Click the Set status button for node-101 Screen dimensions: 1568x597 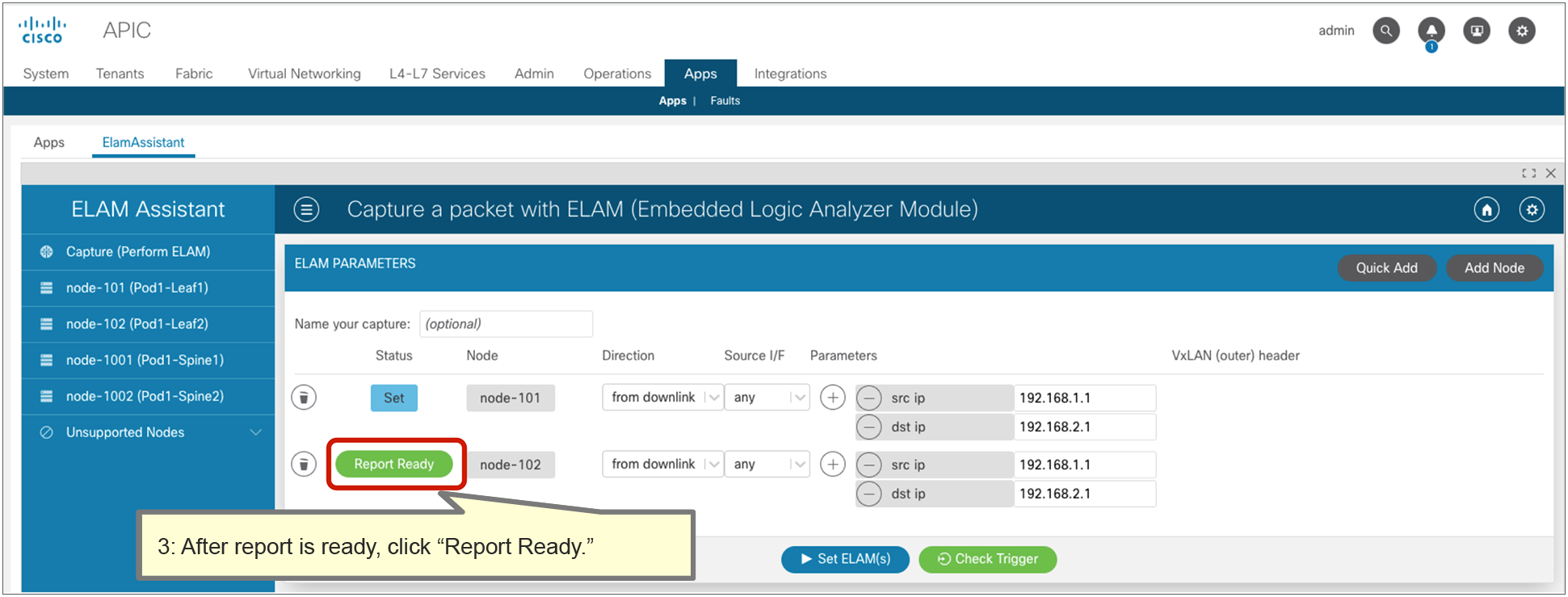394,397
